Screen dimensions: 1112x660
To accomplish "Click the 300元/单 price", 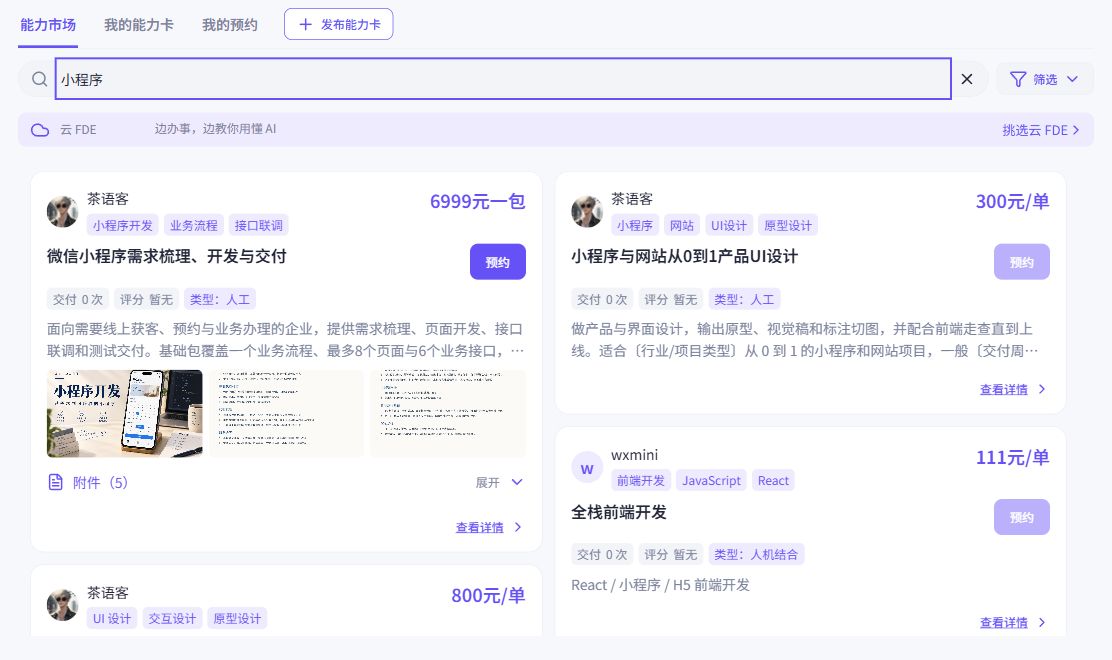I will (x=1012, y=201).
